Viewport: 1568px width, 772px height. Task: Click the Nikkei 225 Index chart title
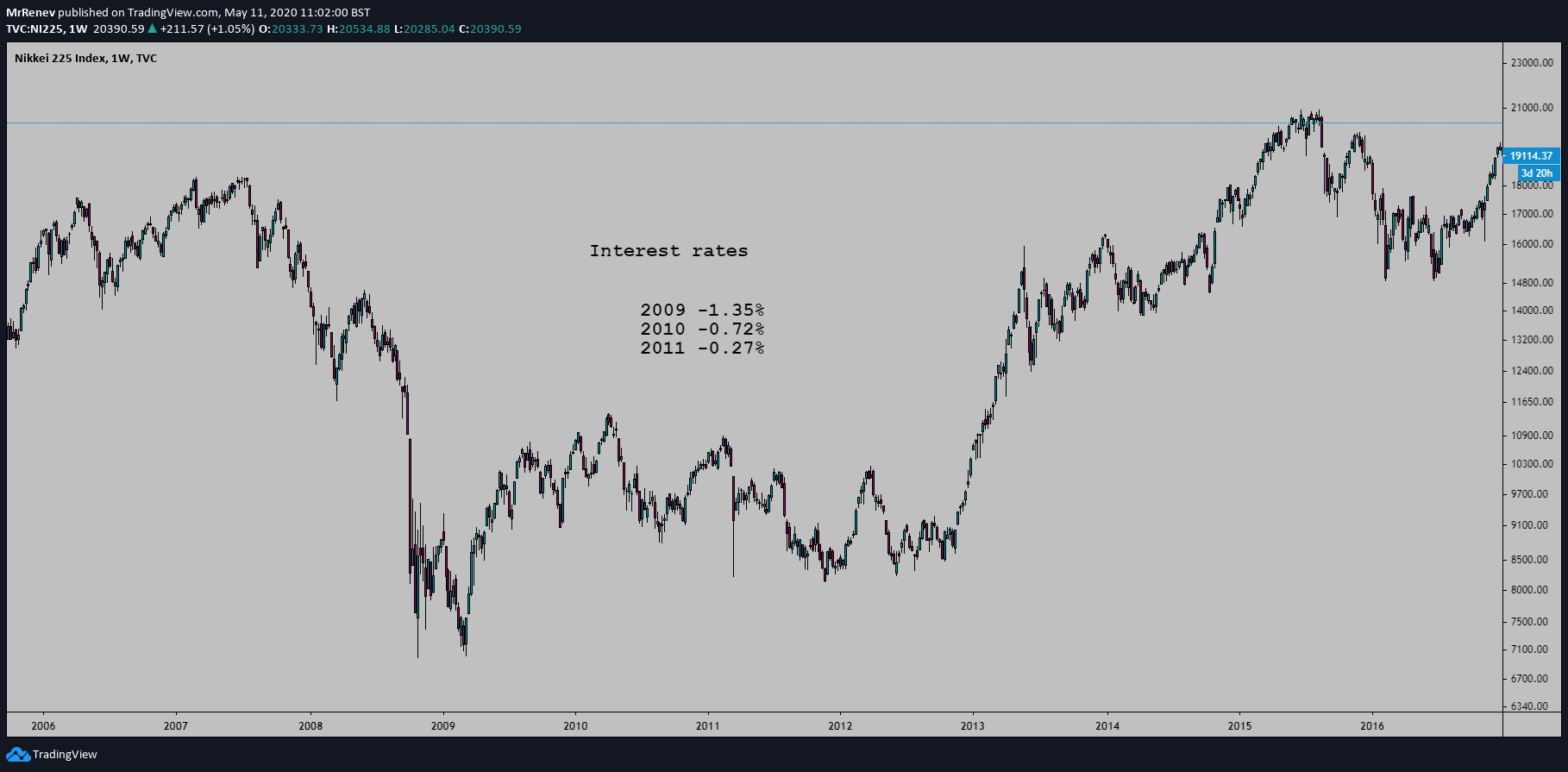coord(85,59)
